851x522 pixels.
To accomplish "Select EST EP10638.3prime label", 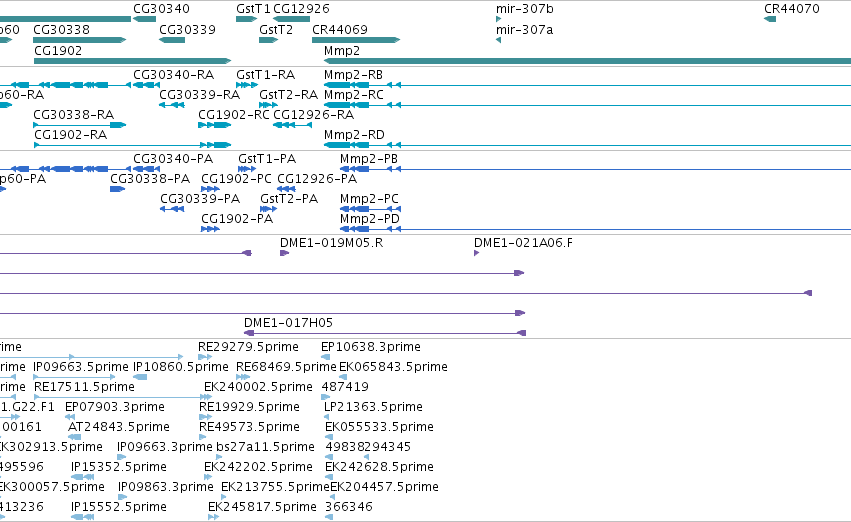I will 371,347.
